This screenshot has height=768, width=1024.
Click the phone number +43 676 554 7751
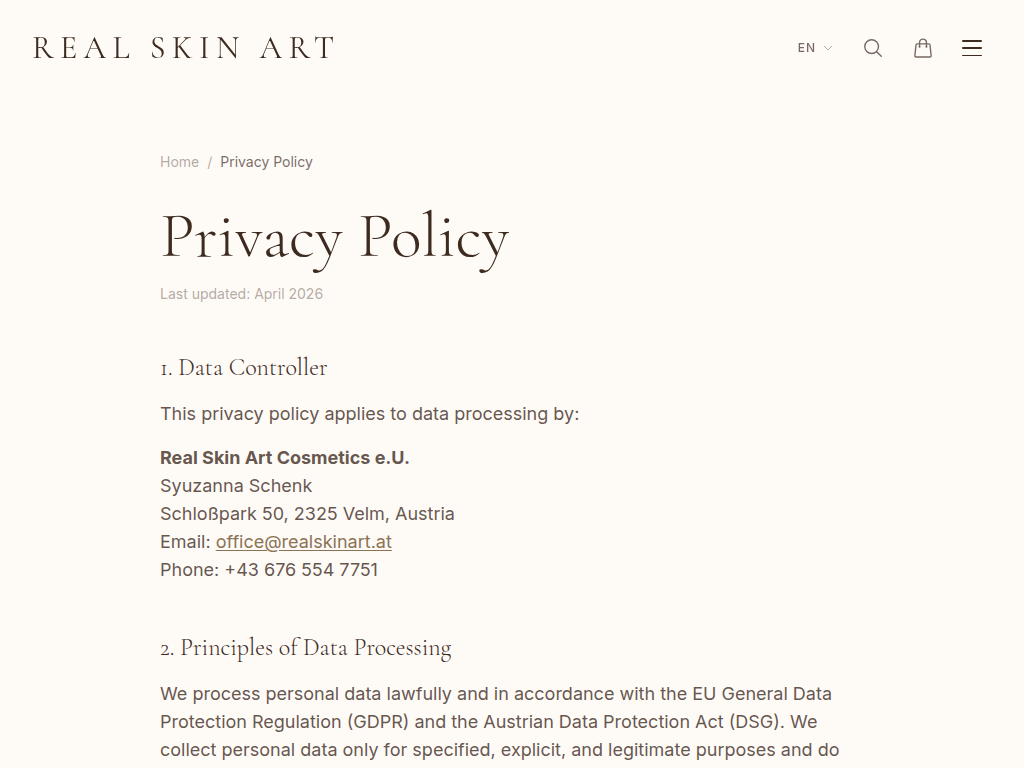click(301, 570)
